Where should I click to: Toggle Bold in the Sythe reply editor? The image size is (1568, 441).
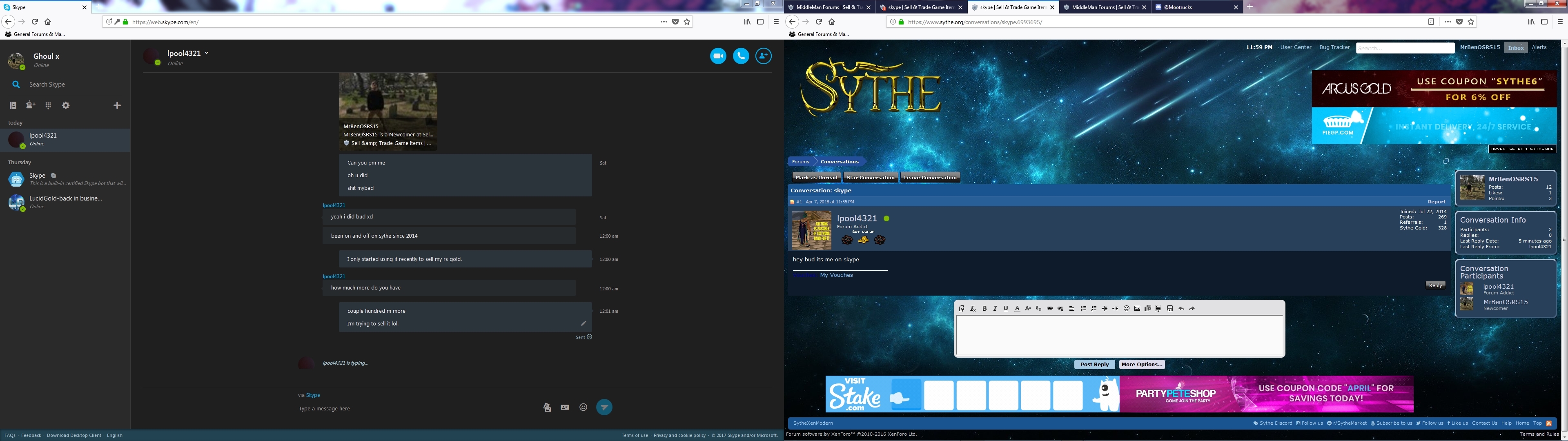point(984,309)
